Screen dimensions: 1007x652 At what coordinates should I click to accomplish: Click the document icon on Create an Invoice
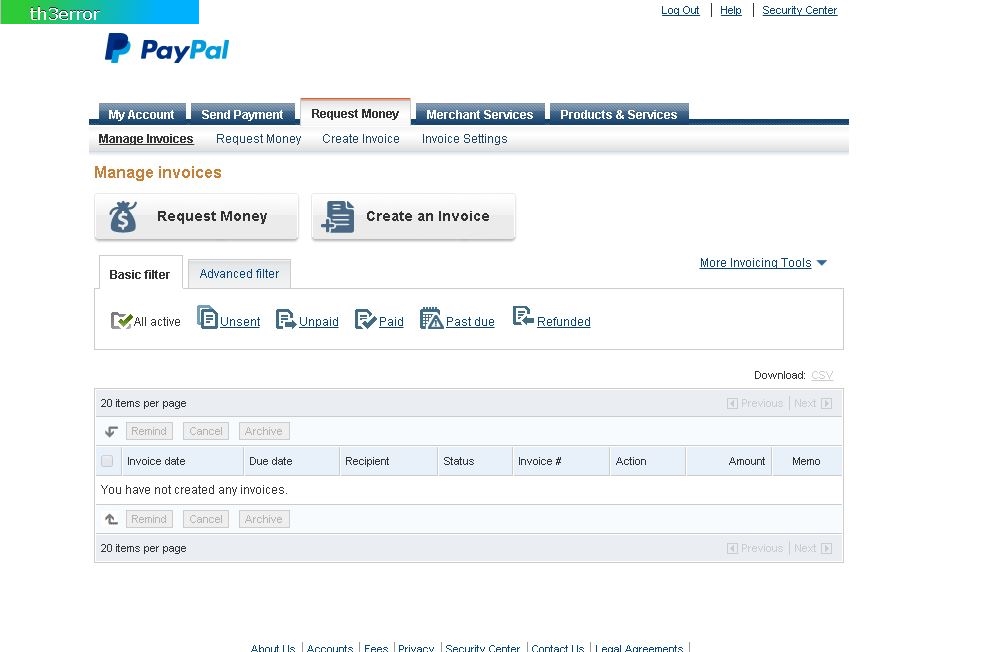[338, 216]
